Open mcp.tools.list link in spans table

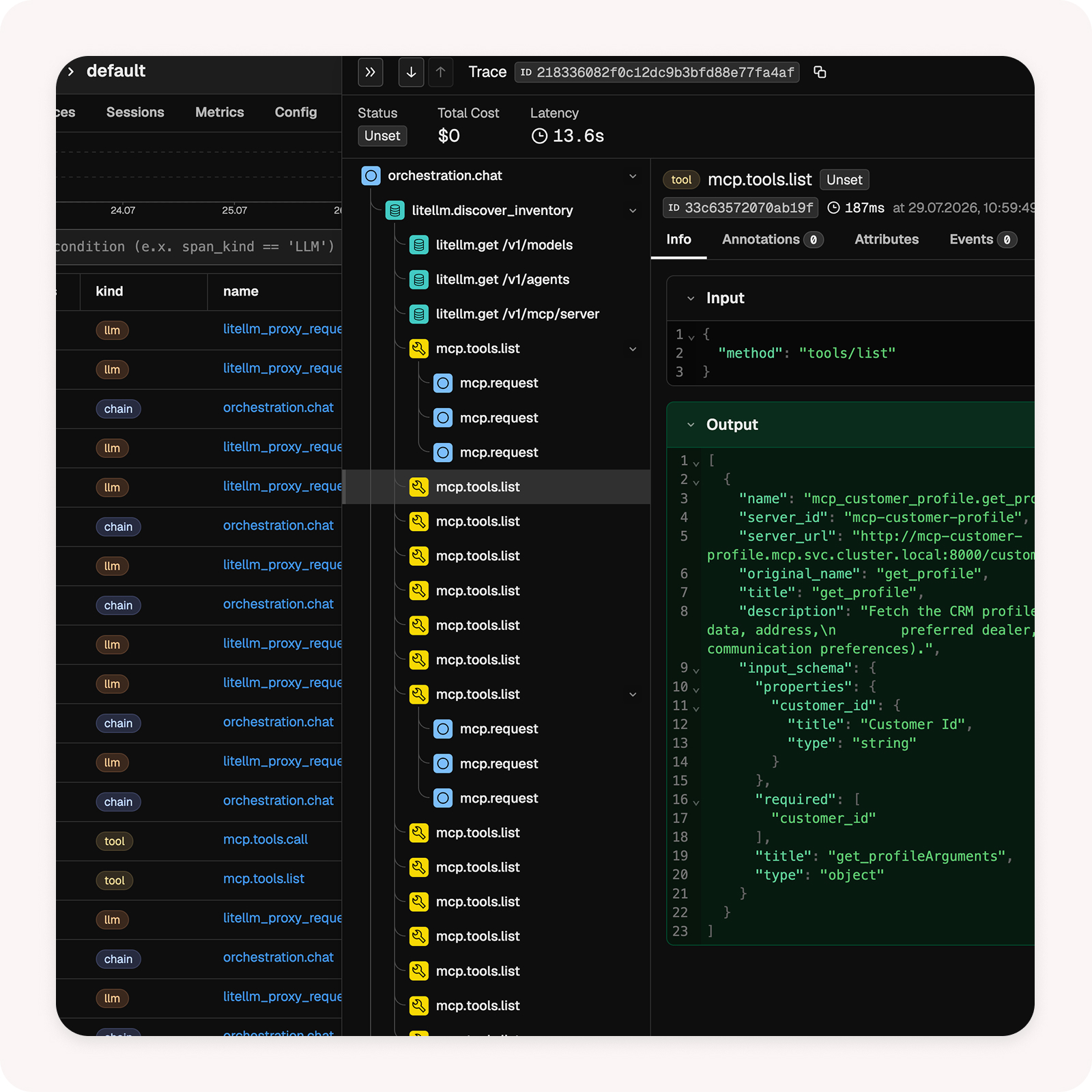pos(263,879)
